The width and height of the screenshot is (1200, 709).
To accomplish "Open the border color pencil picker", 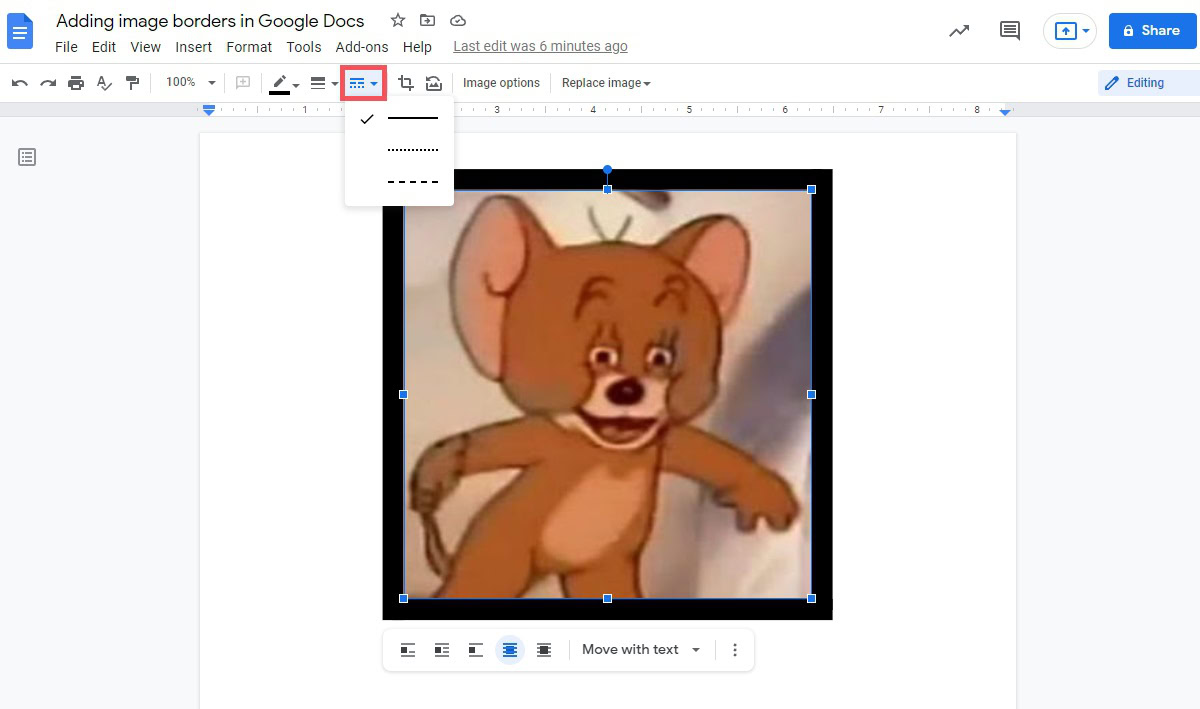I will [284, 83].
